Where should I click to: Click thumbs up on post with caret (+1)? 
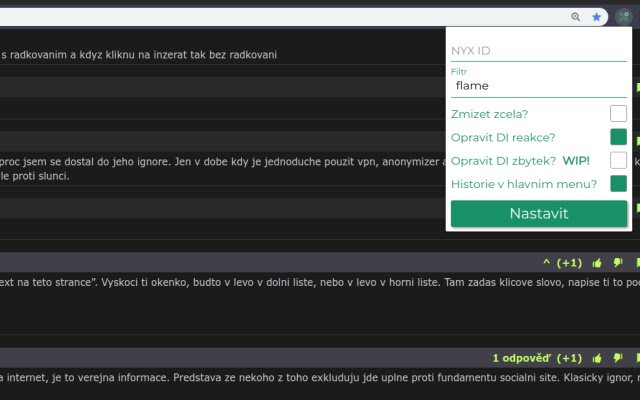tap(597, 263)
